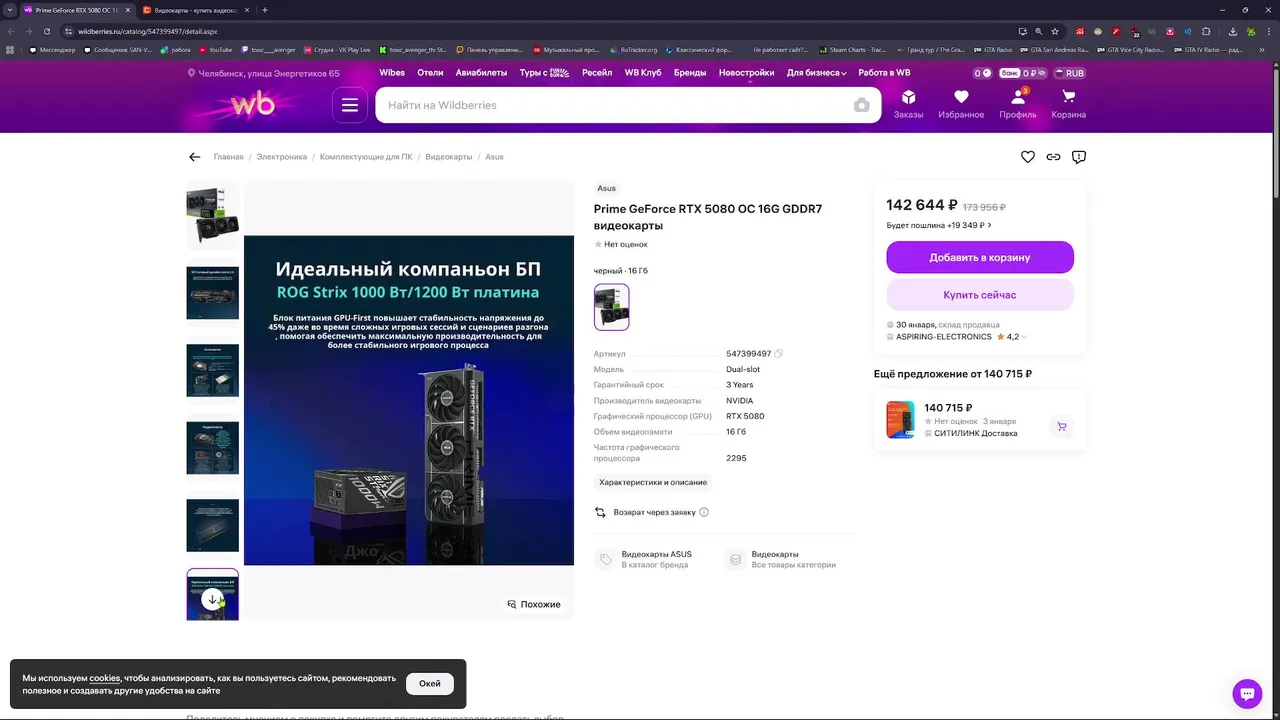The height and width of the screenshot is (720, 1280).
Task: Open the YouTube bookmark in bookmarks bar
Action: tap(216, 49)
